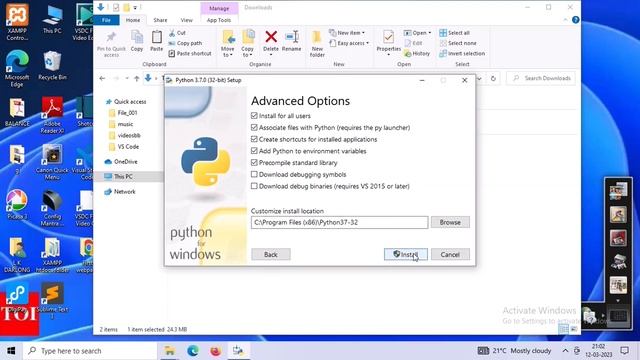The image size is (640, 360).
Task: Toggle Create shortcuts for installed applications
Action: [254, 139]
